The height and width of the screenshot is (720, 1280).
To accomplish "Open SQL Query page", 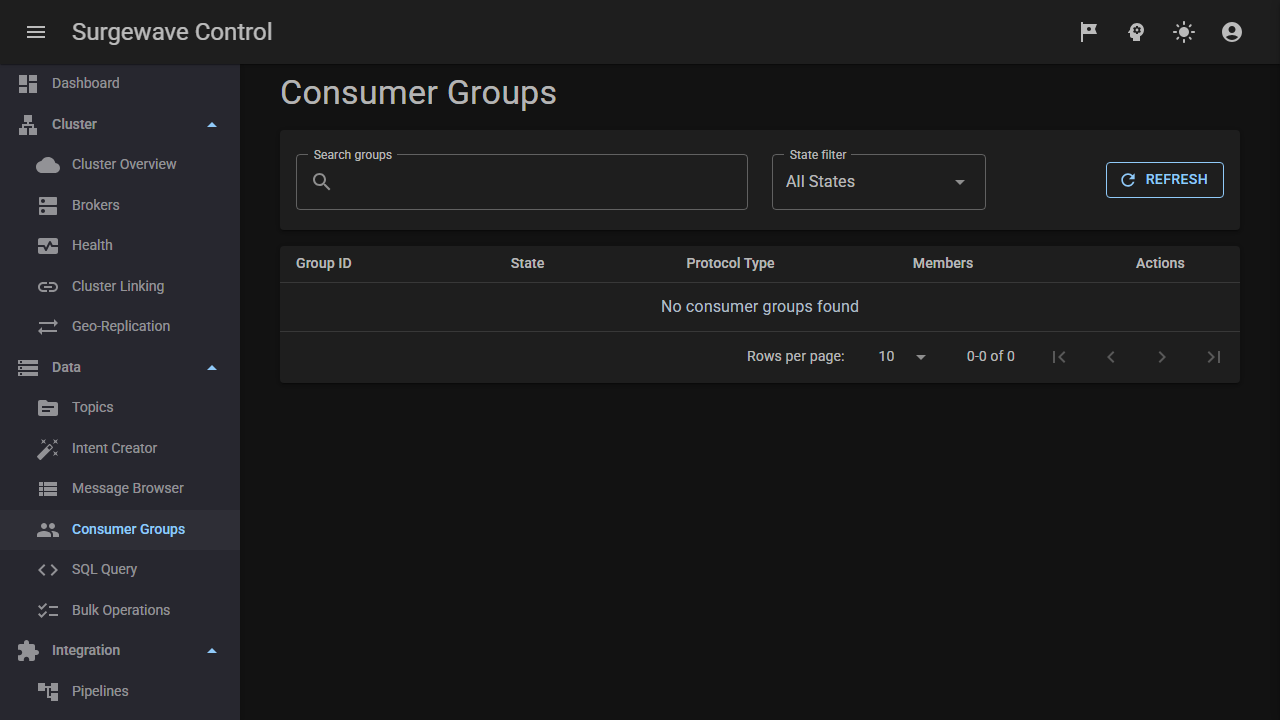I will 120,570.
